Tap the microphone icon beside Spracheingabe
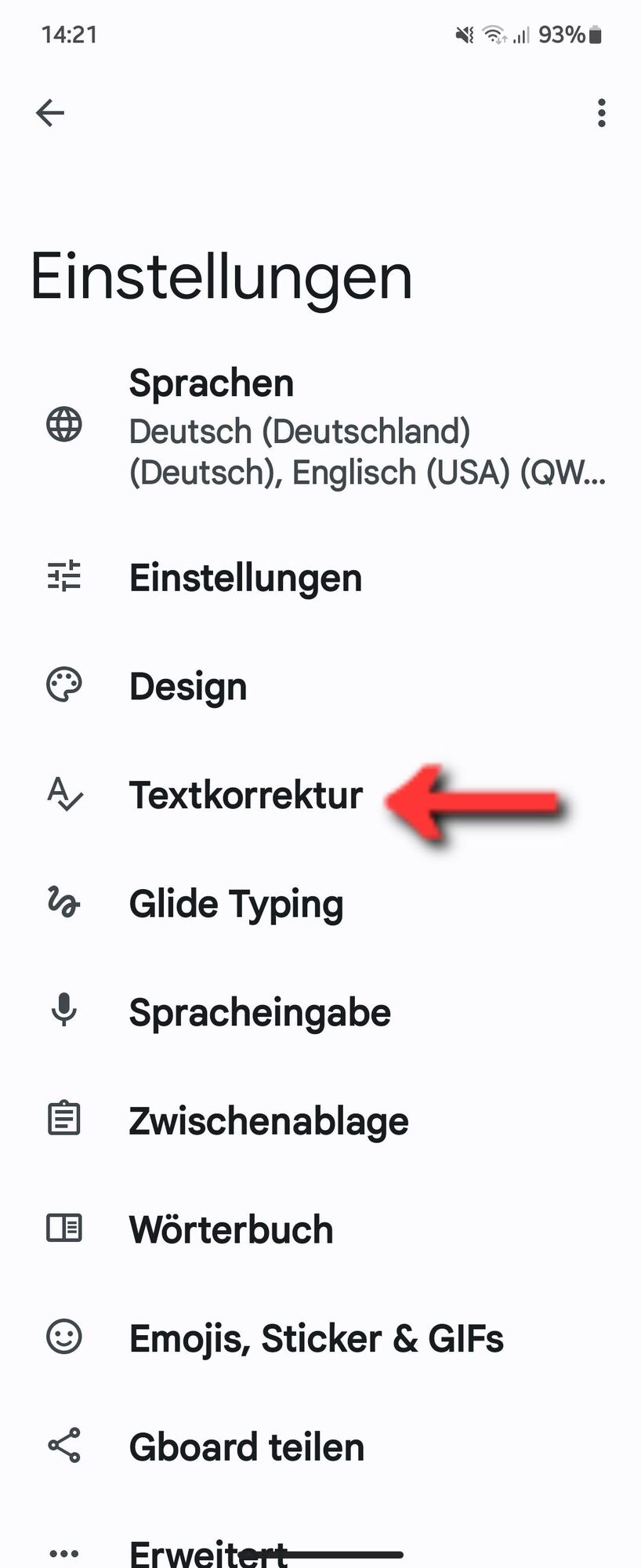 pyautogui.click(x=63, y=1010)
